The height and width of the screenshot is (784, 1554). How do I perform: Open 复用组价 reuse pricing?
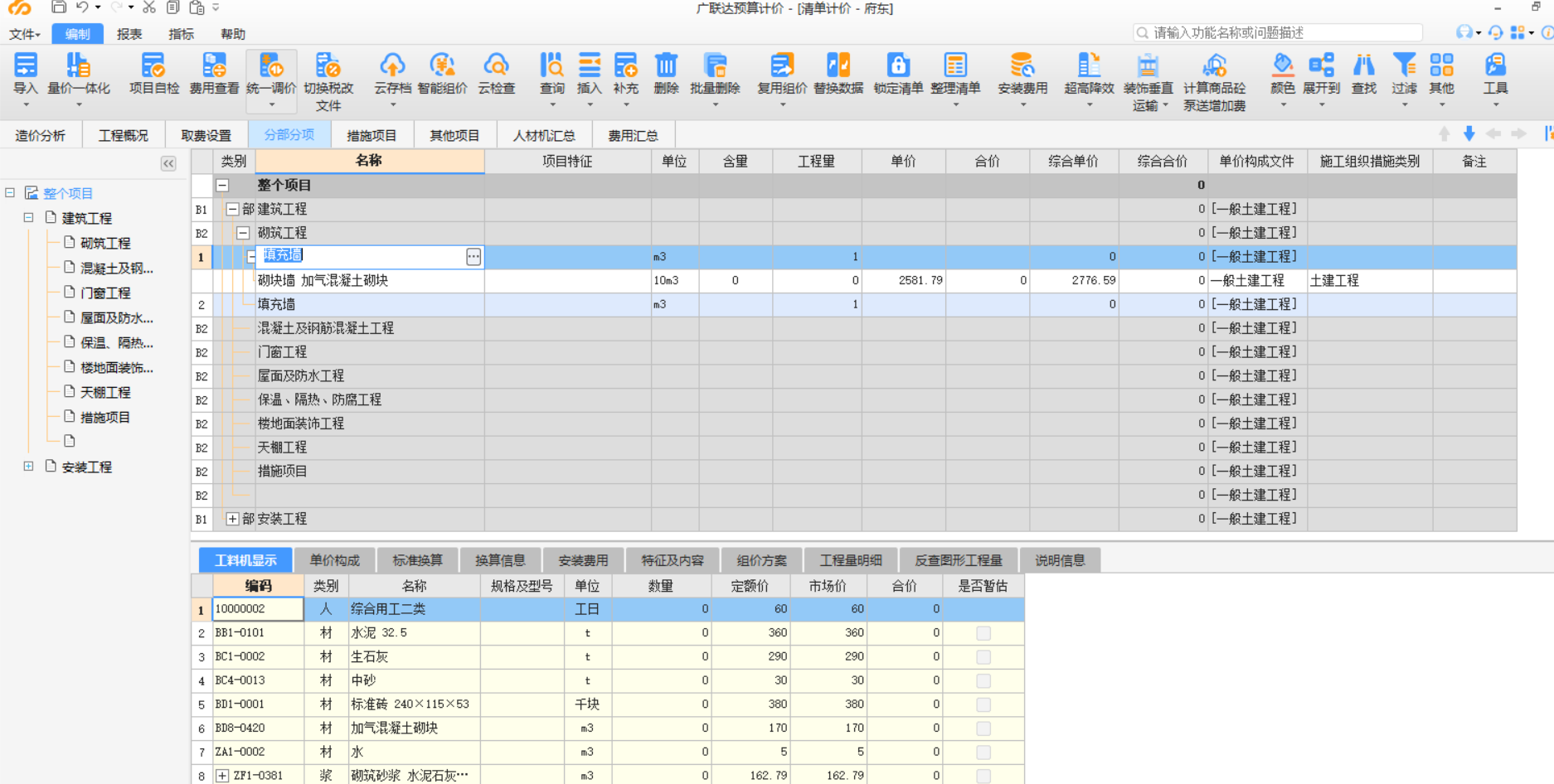pyautogui.click(x=782, y=73)
